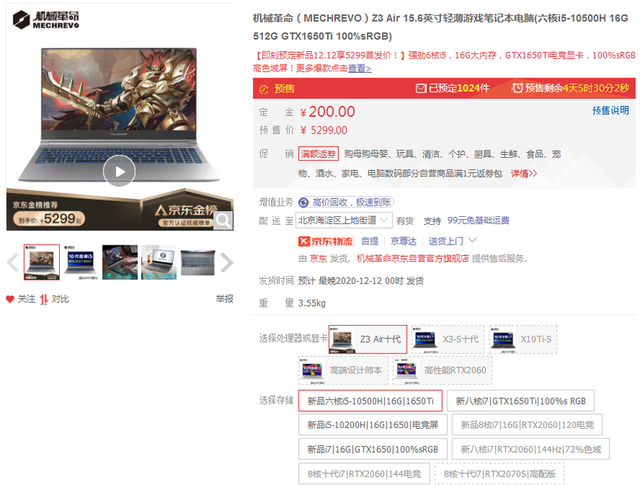Click the MECHREVO brand logo
The height and width of the screenshot is (485, 640).
pos(46,20)
